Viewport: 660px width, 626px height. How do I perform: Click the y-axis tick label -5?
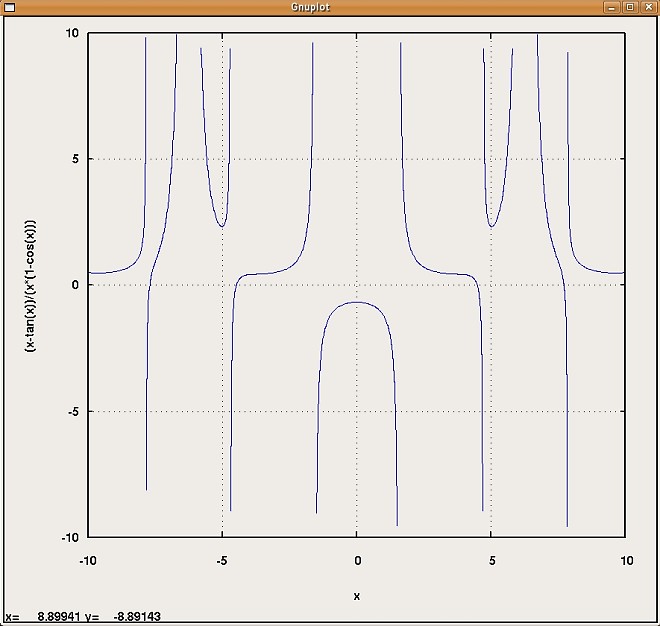[73, 411]
